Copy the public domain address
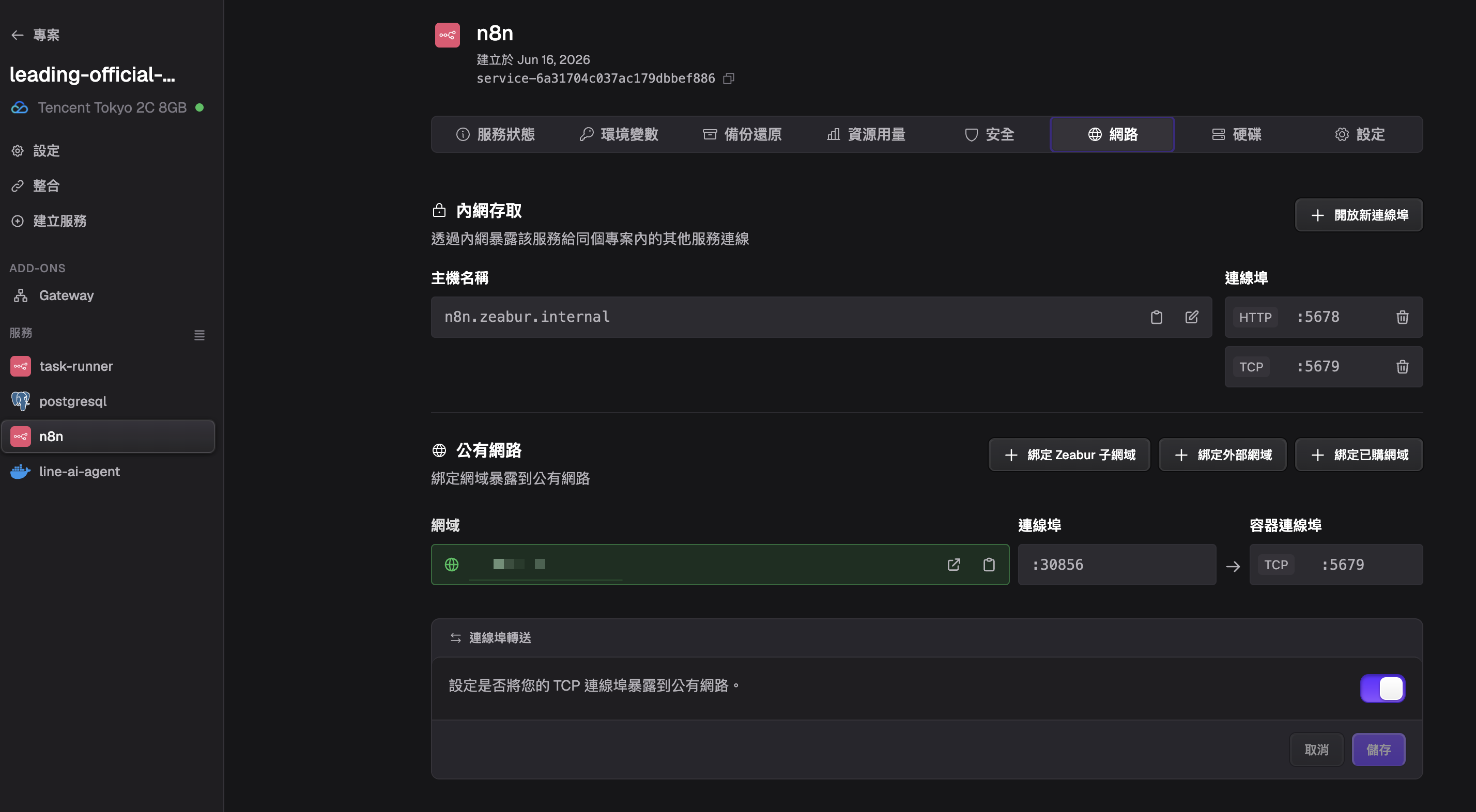Screen dimensions: 1476x812 [989, 565]
